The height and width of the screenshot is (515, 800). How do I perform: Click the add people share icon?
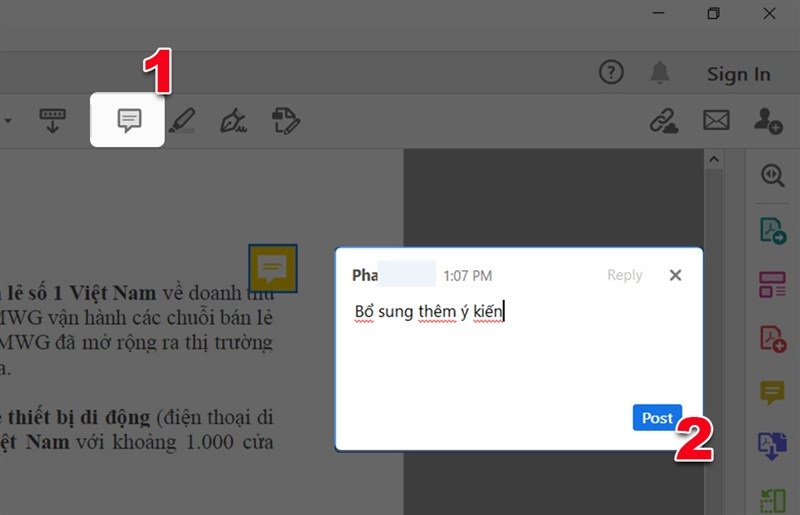coord(768,120)
